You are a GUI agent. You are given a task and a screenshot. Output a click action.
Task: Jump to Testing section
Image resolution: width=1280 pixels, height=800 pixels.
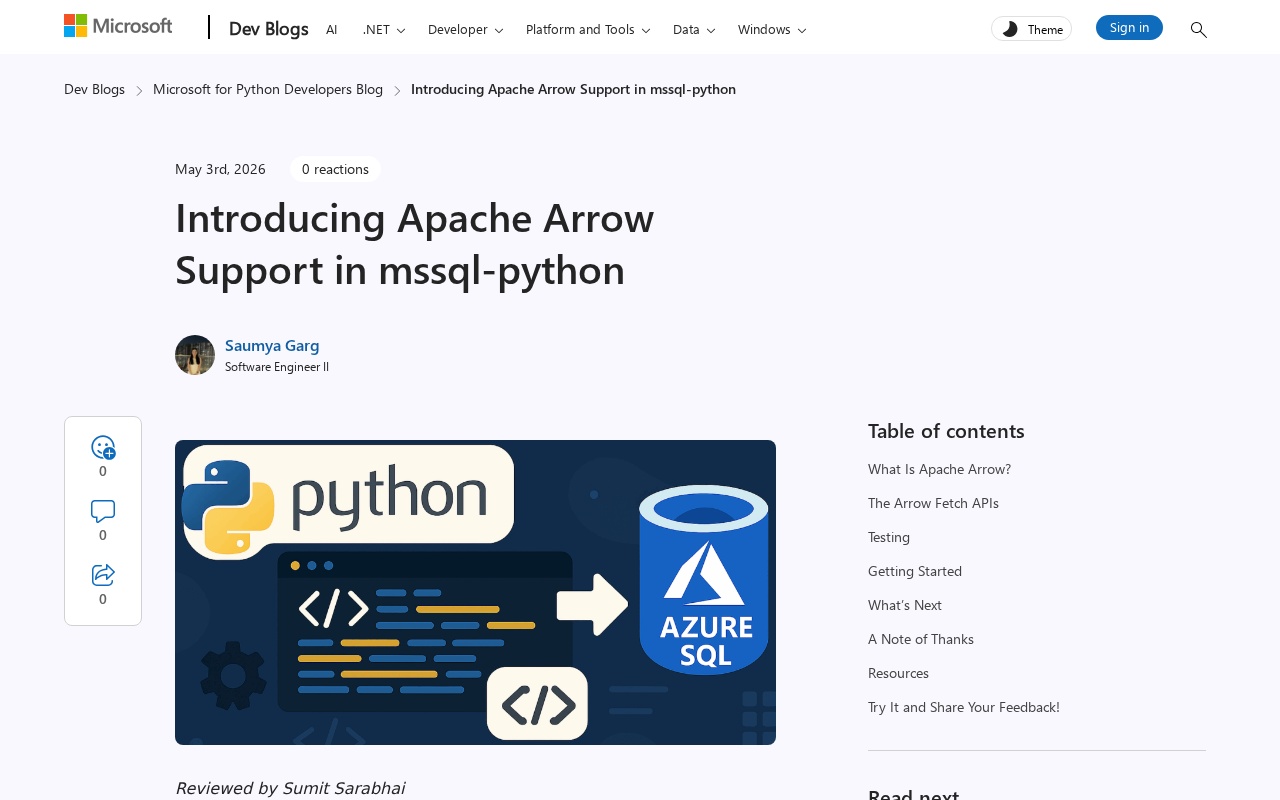point(889,537)
